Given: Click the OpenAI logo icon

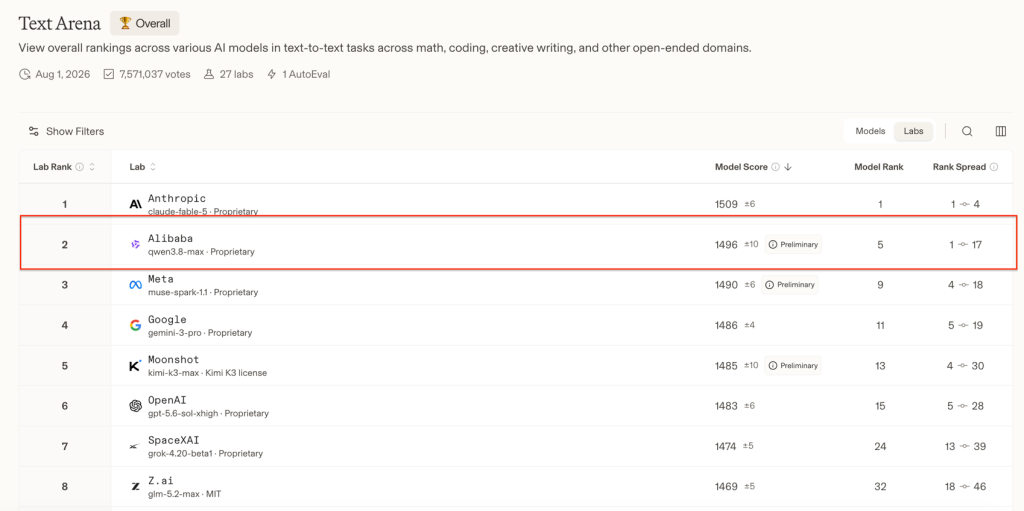Looking at the screenshot, I should tap(135, 406).
